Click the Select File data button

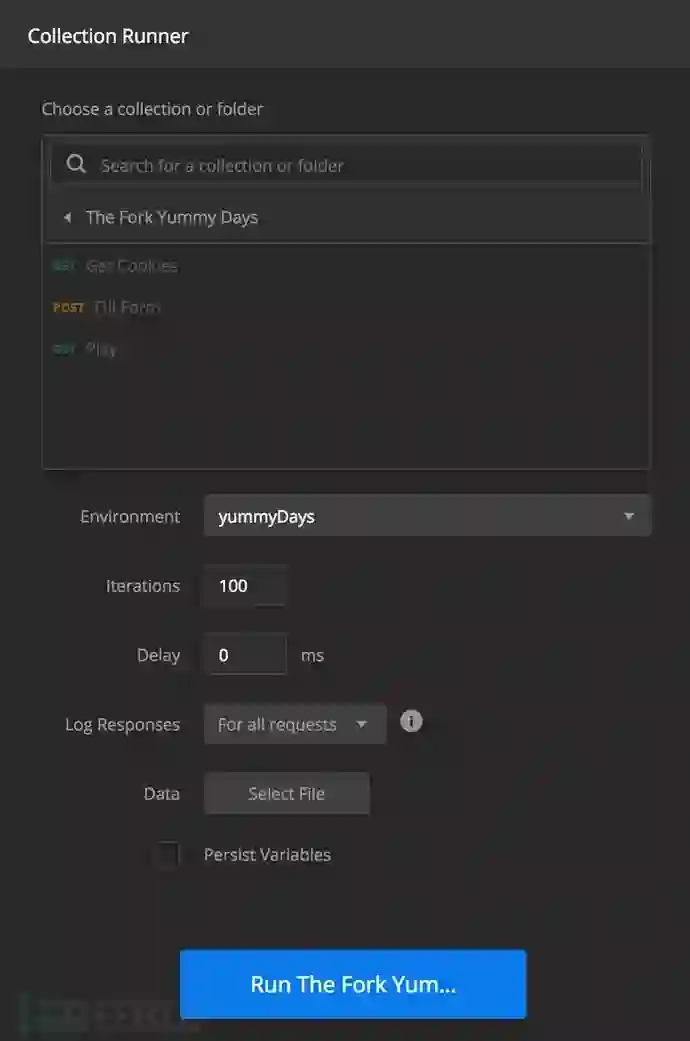[286, 794]
